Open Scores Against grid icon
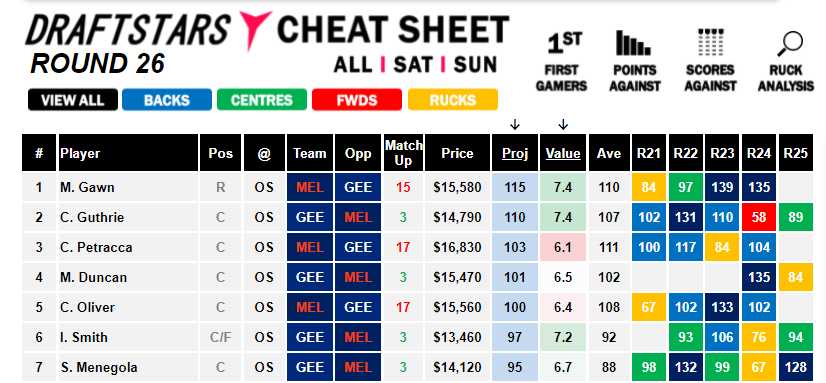The width and height of the screenshot is (826, 383). [x=711, y=43]
